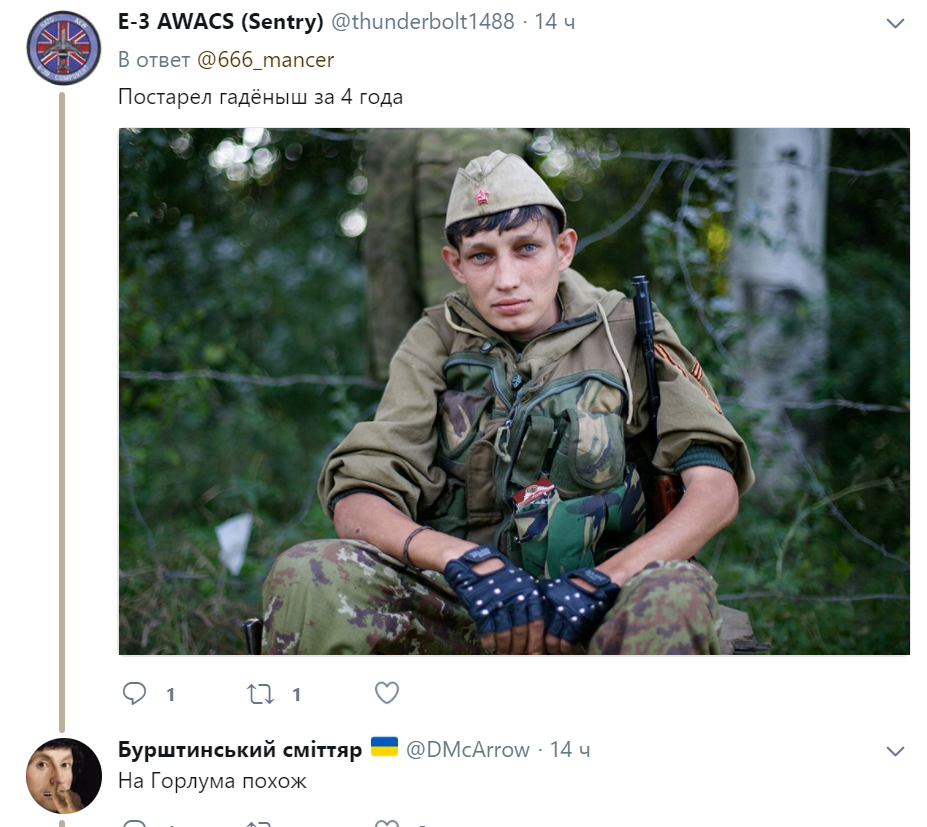Enlarge the attached soldier photo
This screenshot has width=927, height=827.
point(514,391)
